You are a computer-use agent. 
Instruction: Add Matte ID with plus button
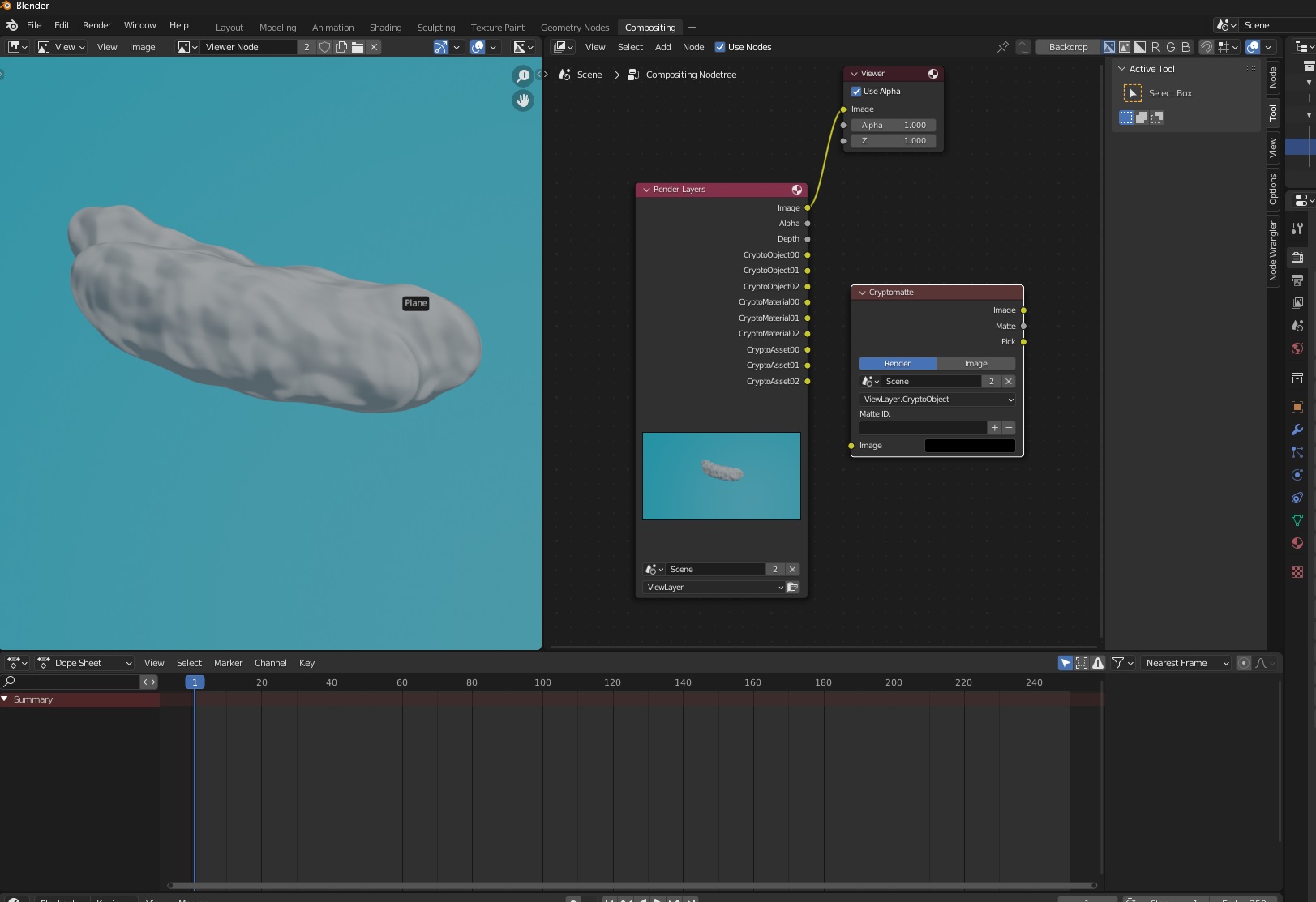[x=995, y=428]
